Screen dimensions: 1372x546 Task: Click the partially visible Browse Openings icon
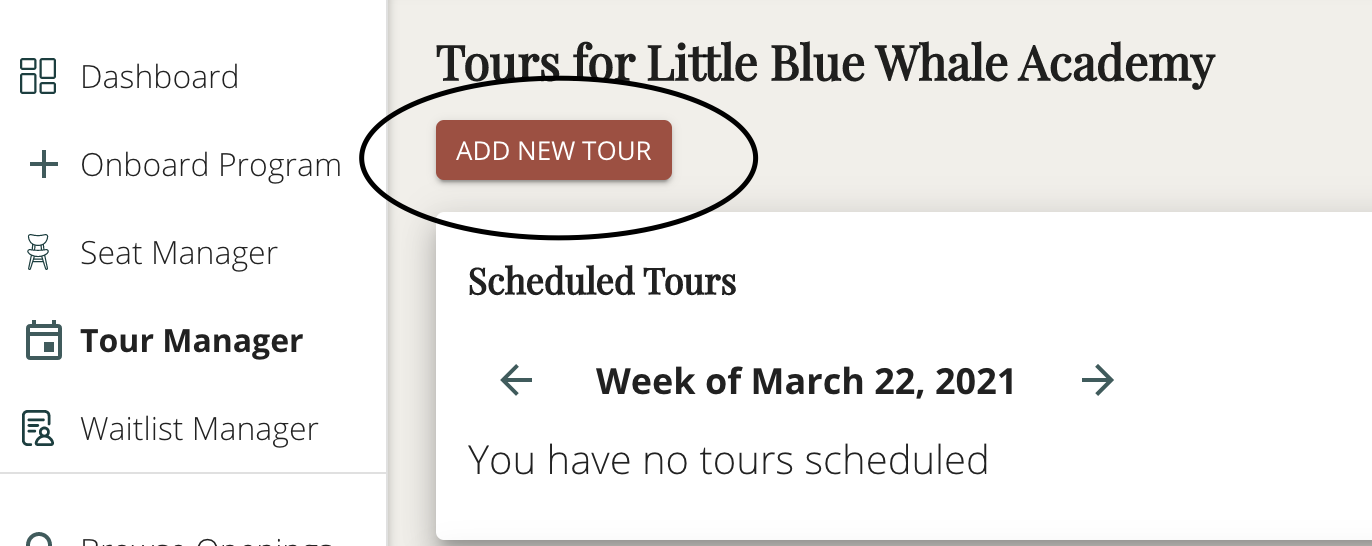(x=38, y=540)
